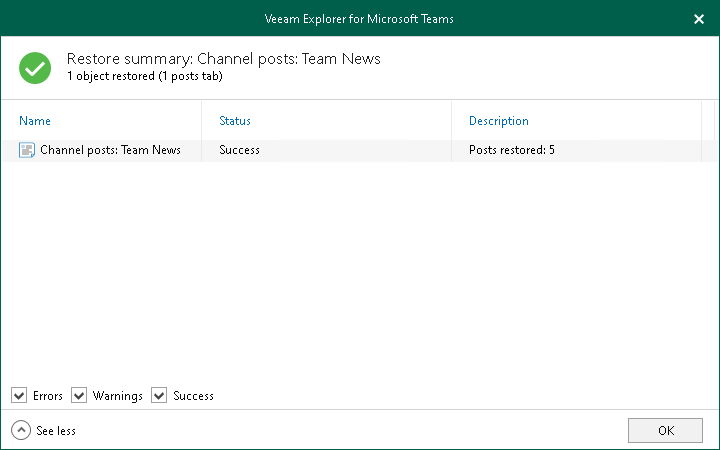The width and height of the screenshot is (720, 450).
Task: Click the Veeam Explorer title bar
Action: click(x=360, y=18)
